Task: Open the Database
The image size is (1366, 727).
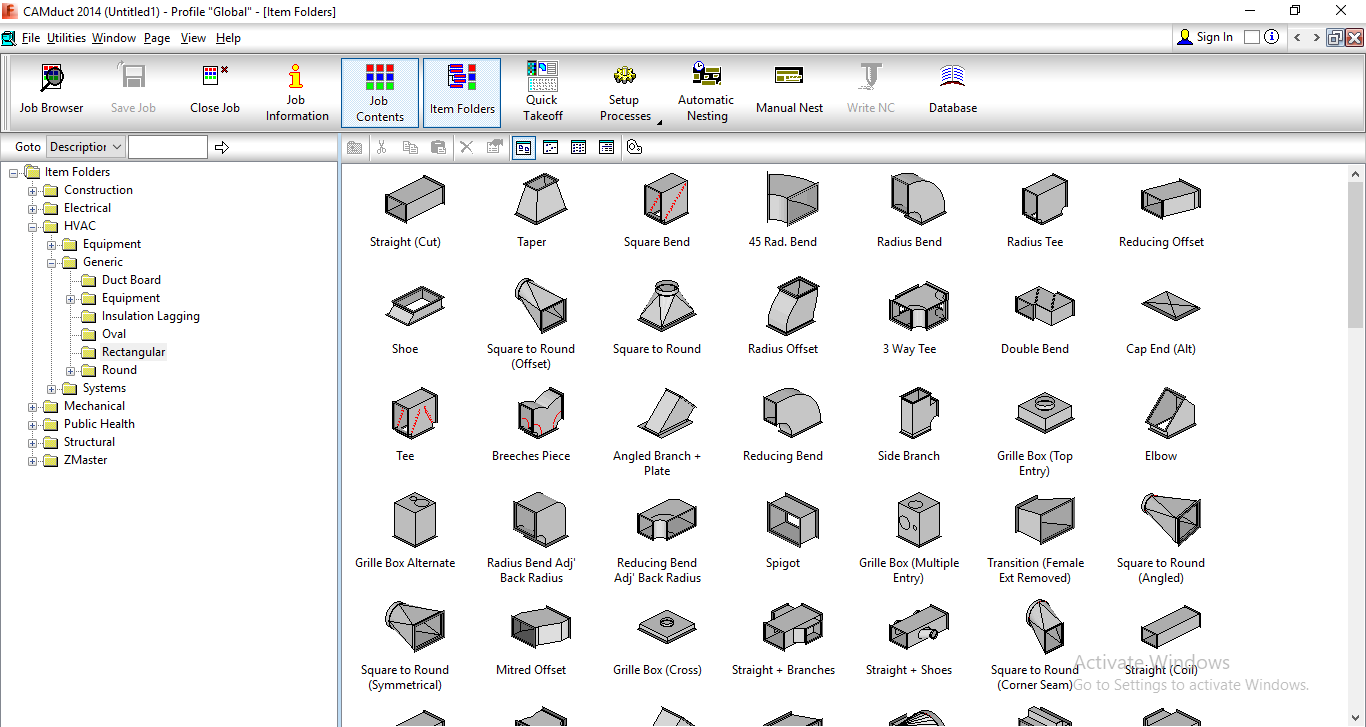Action: pyautogui.click(x=952, y=89)
